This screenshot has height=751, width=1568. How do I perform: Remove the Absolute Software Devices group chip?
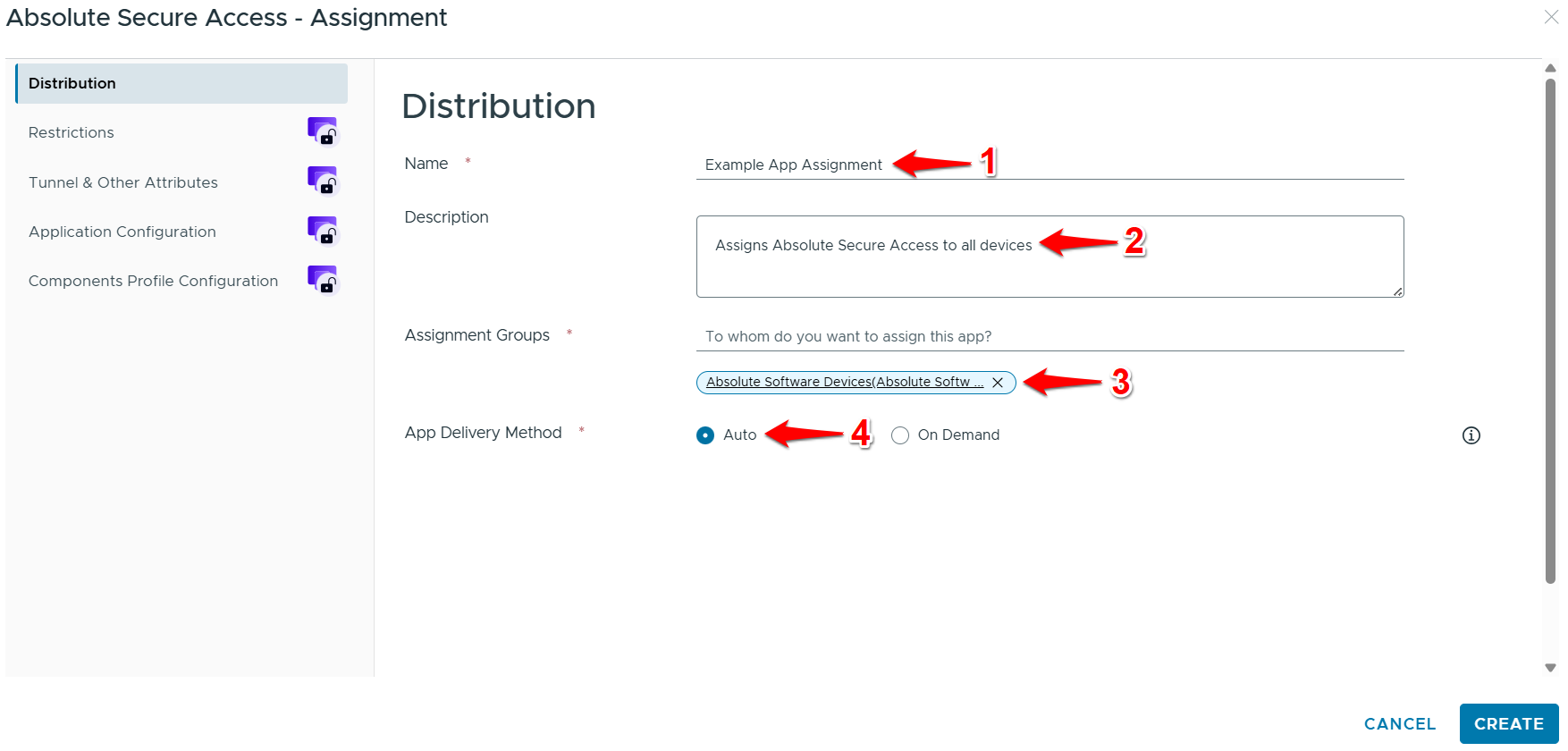coord(998,383)
